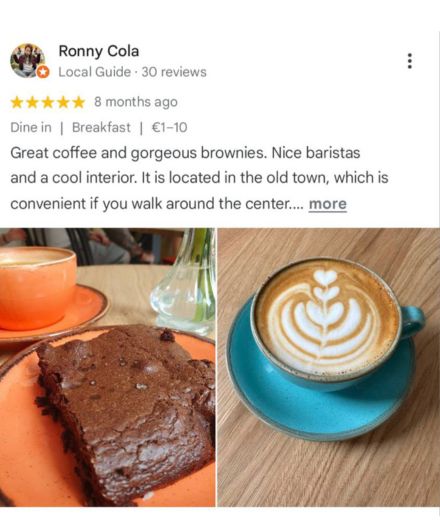Open the latte art photo thumbnail
Image resolution: width=440 pixels, height=529 pixels.
tap(328, 367)
